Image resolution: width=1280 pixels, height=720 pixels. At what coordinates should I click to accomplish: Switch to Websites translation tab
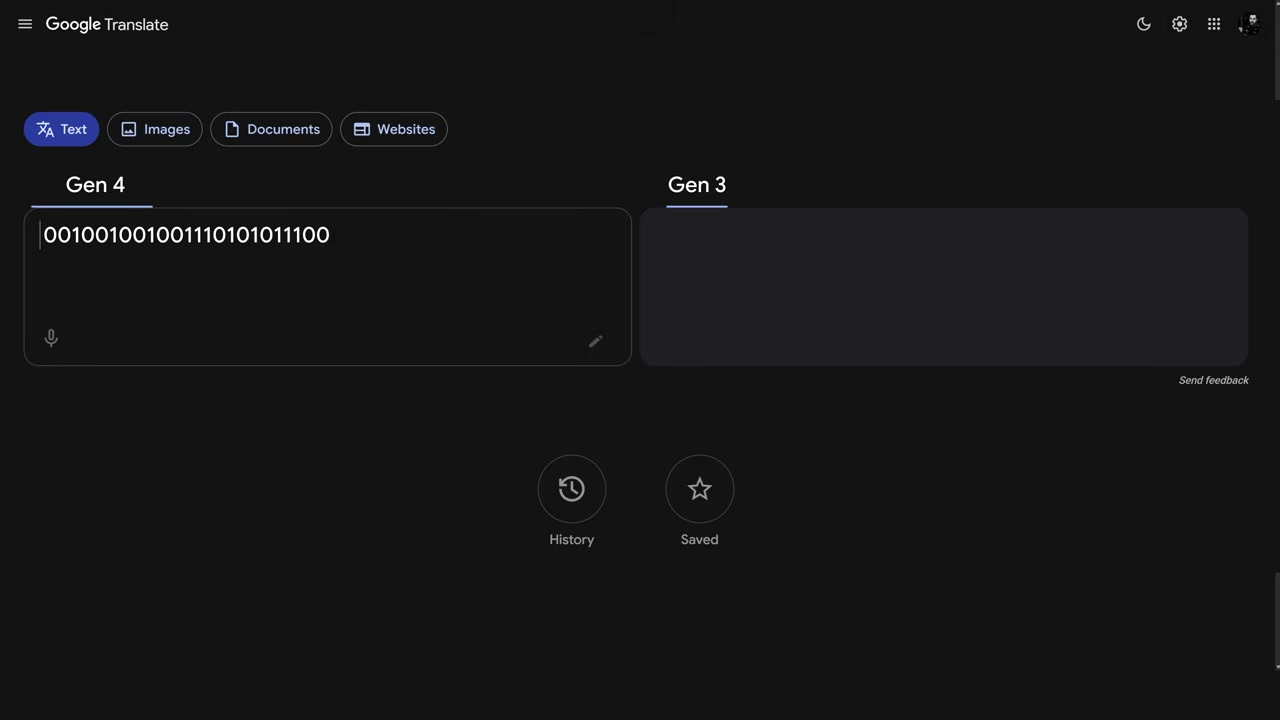tap(394, 129)
